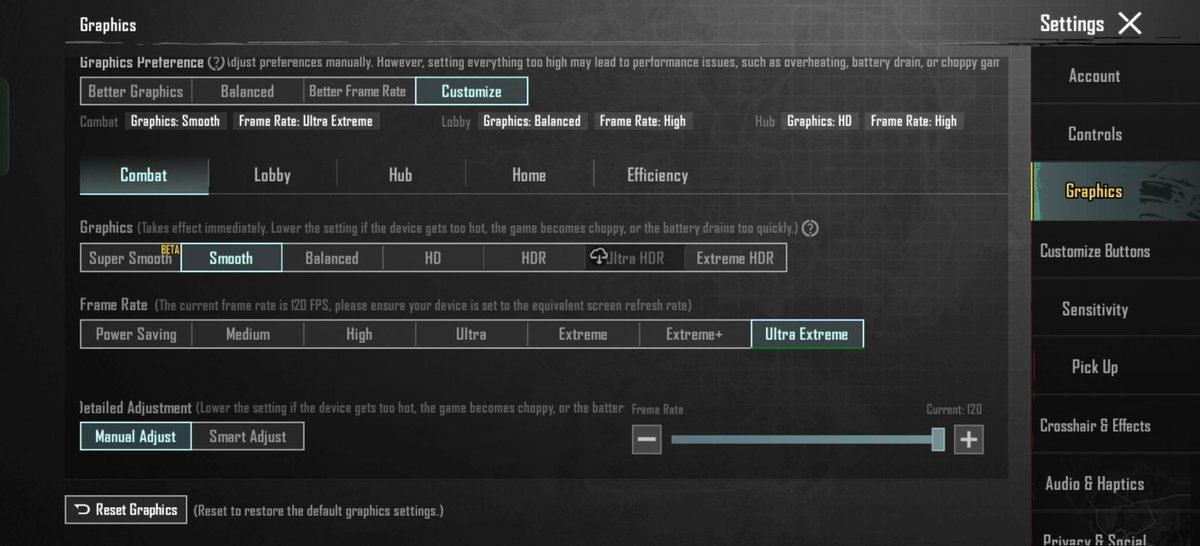This screenshot has height=546, width=1200.
Task: Open Graphics Preference help question-mark icon
Action: coord(216,63)
